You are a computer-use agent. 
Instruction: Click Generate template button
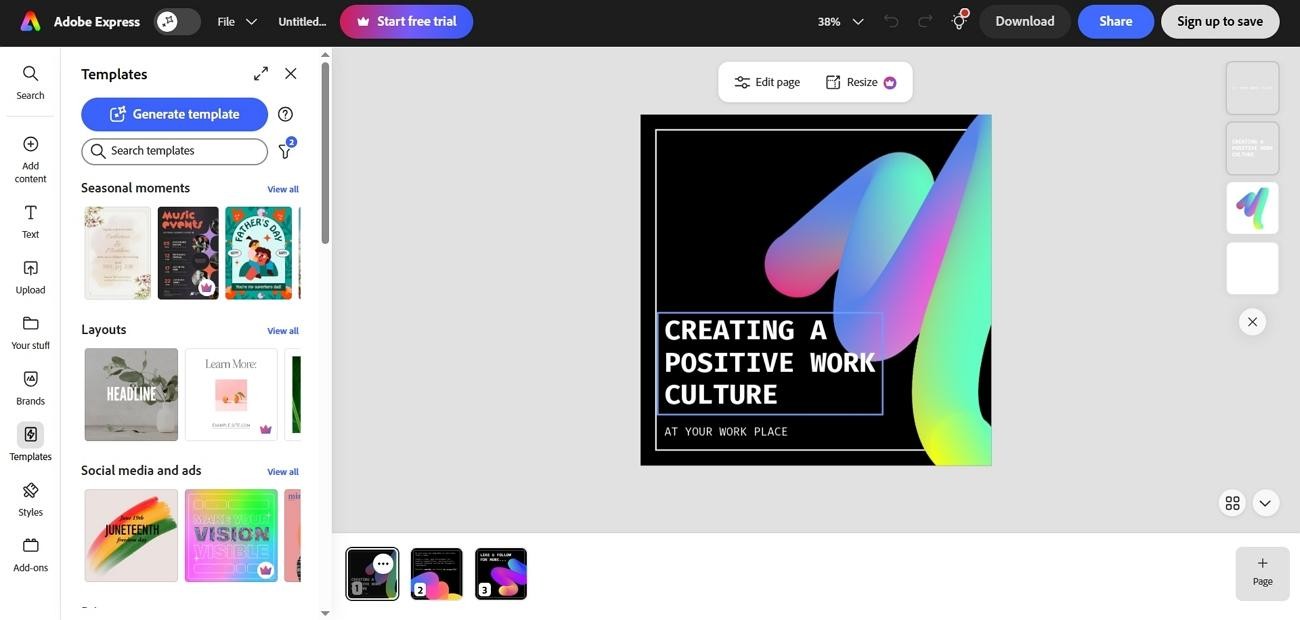click(x=174, y=114)
